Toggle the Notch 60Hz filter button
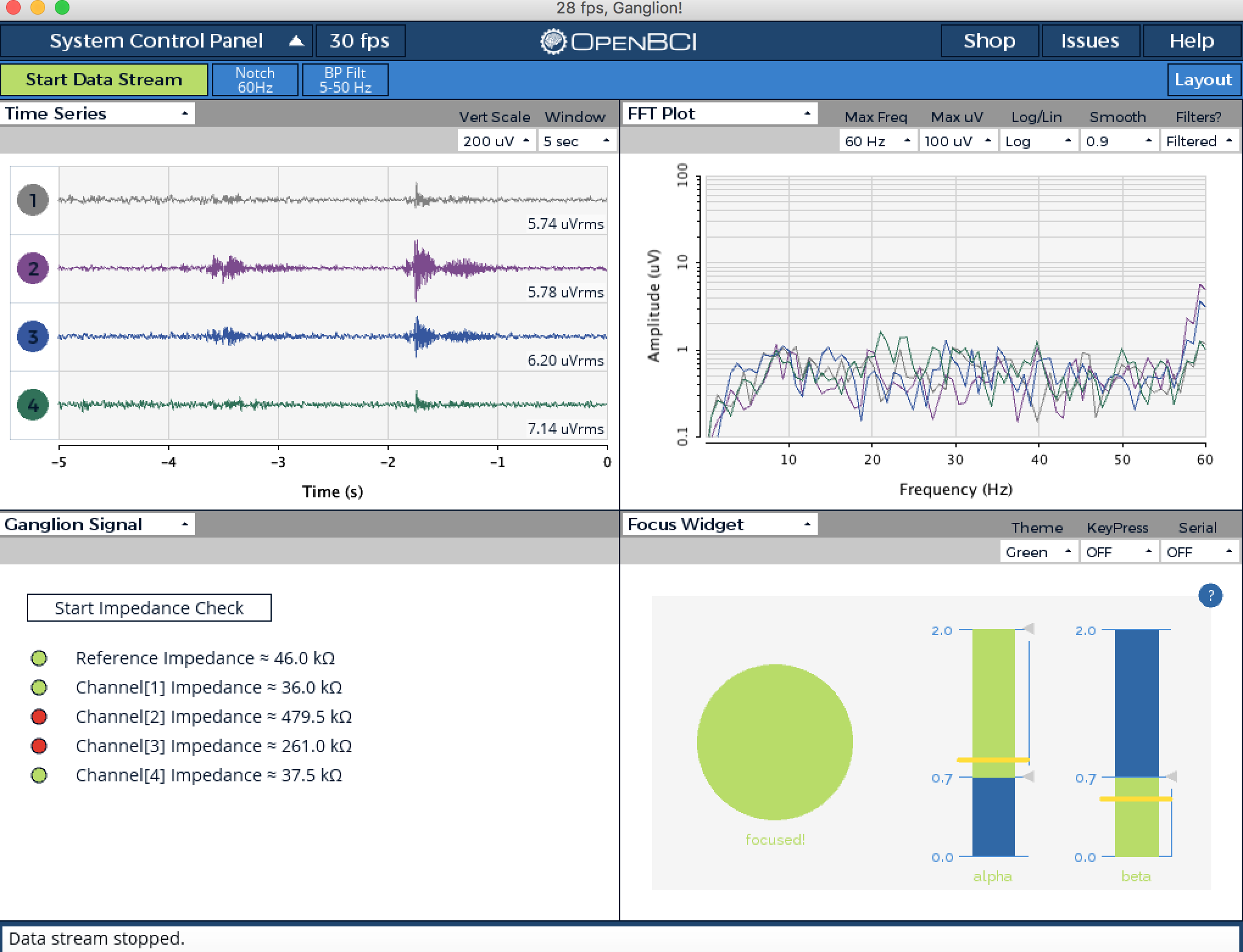This screenshot has width=1243, height=952. (255, 80)
